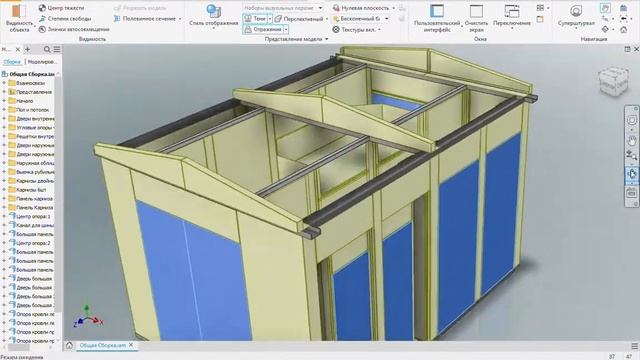Switch to the Моделирование browser tab
640x360 pixels.
pyautogui.click(x=42, y=62)
